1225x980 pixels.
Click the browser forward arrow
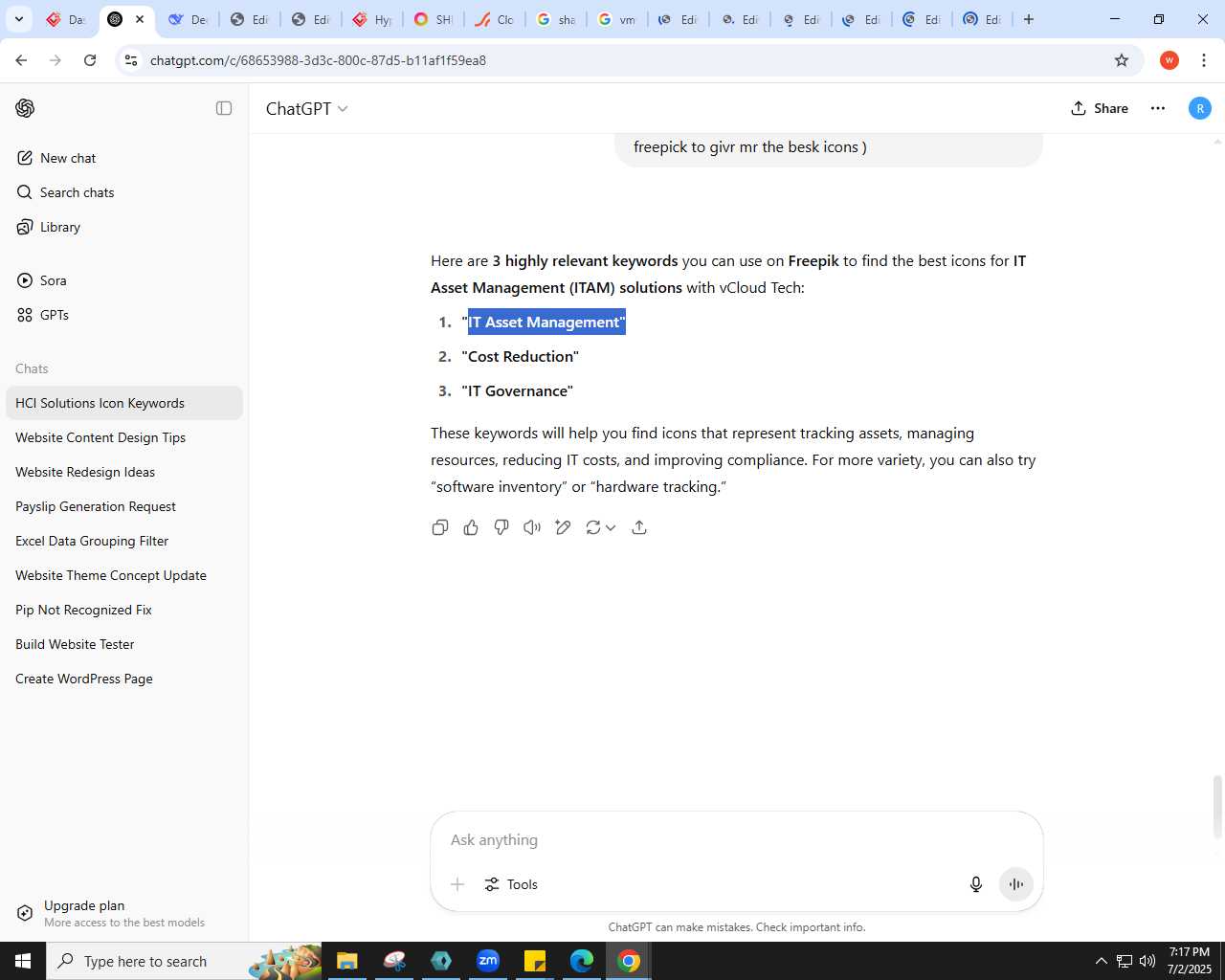pos(56,60)
